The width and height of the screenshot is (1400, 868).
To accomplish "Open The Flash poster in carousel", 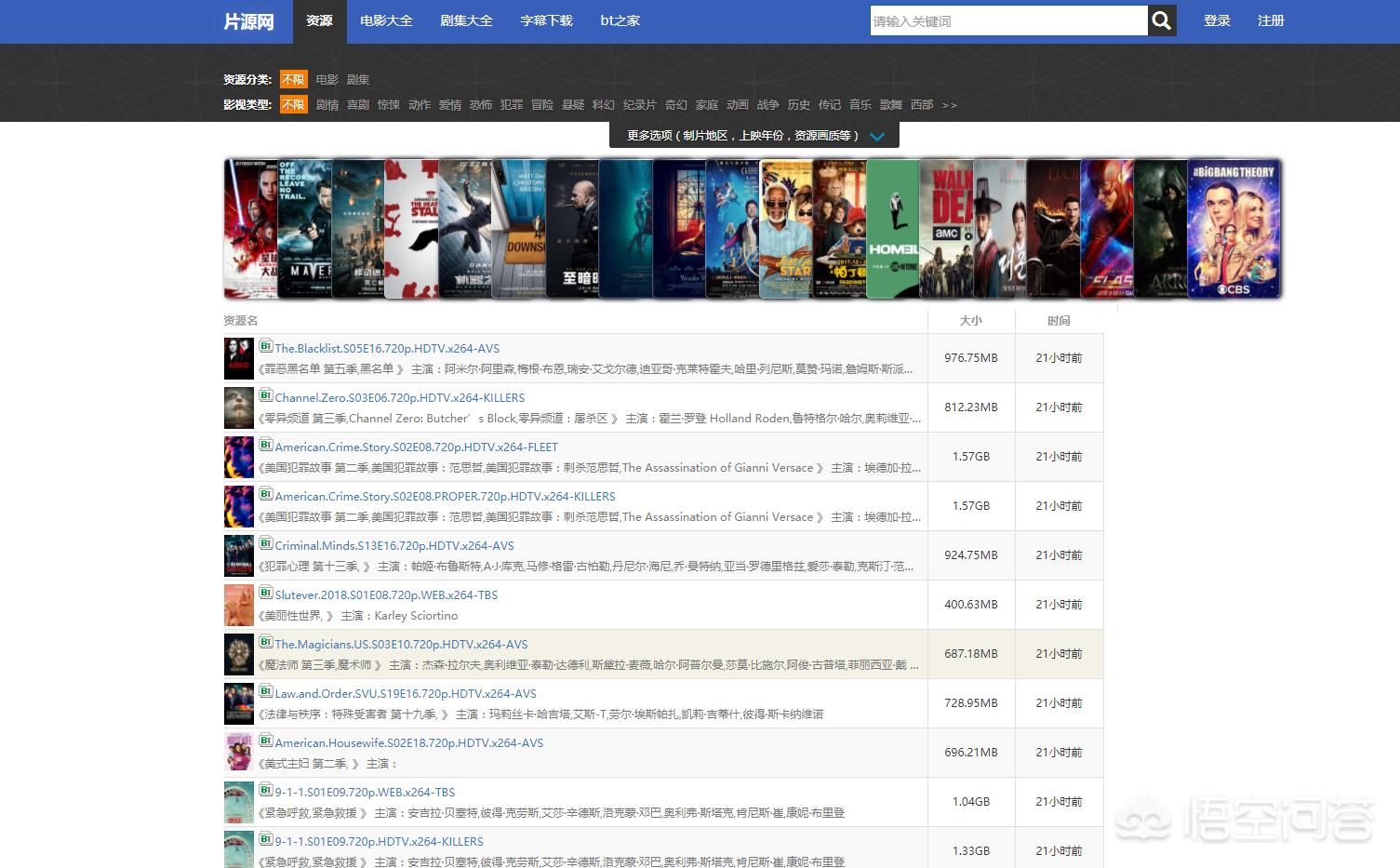I will [1107, 229].
